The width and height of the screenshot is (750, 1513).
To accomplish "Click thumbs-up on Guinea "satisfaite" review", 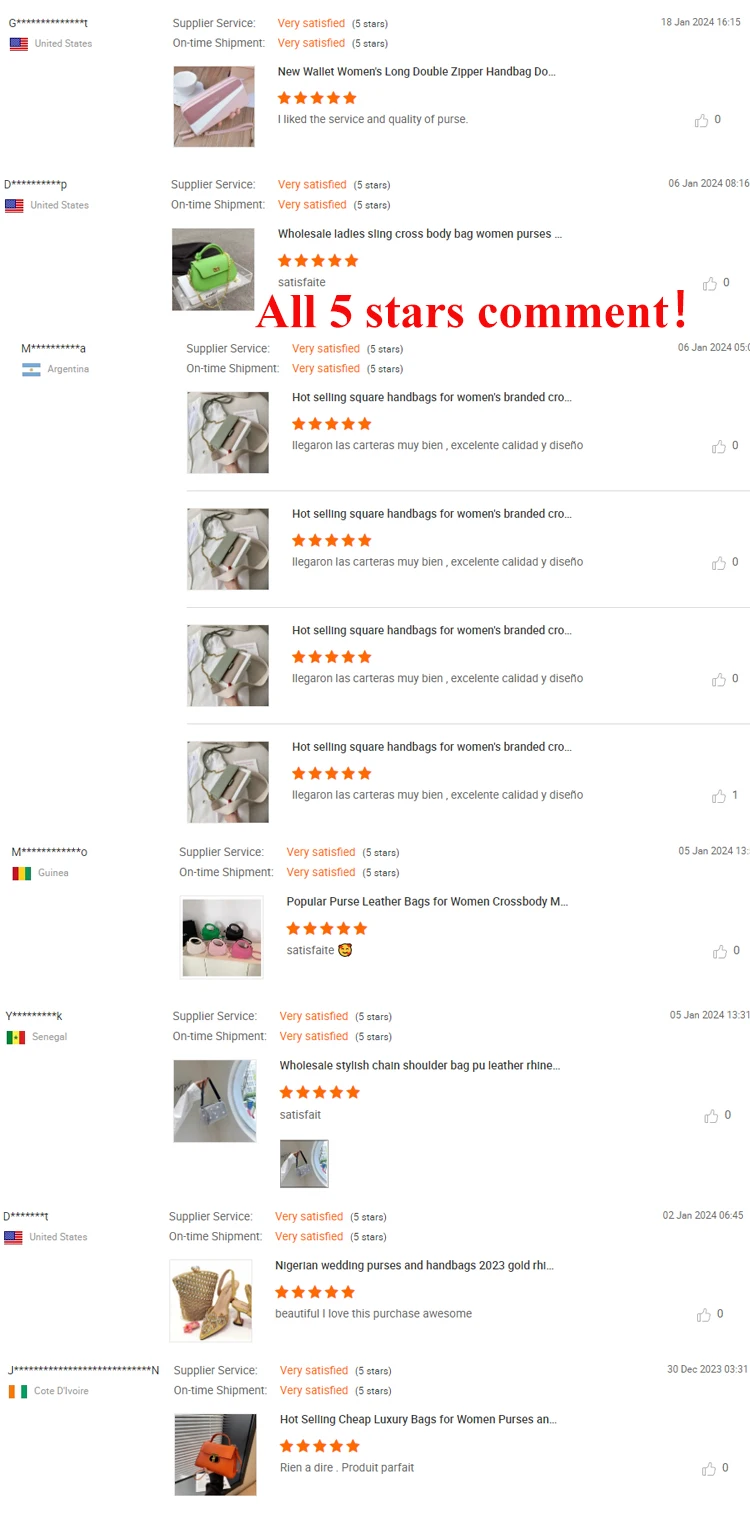I will (720, 951).
